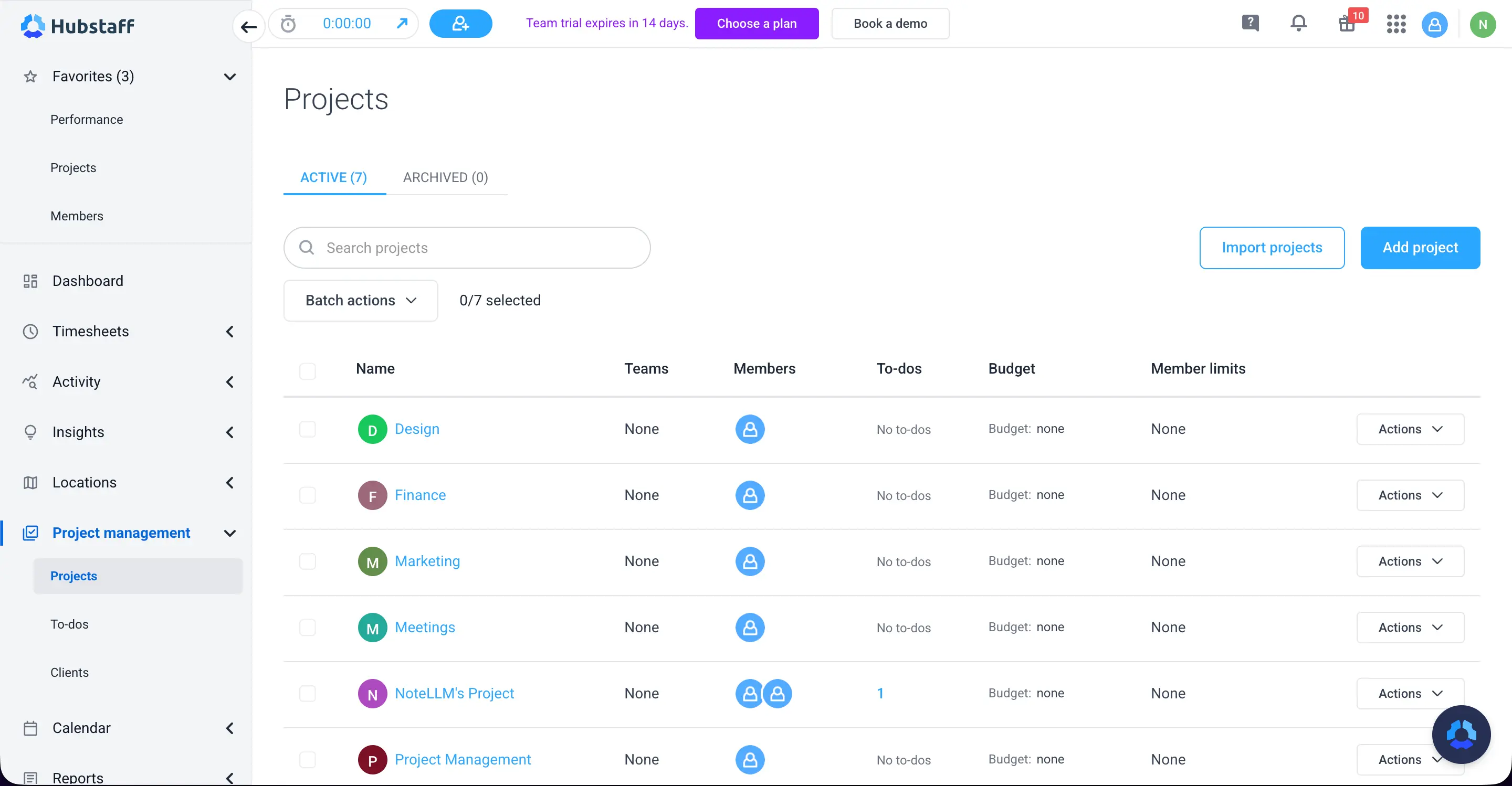Toggle select-all checkbox in table header
Image resolution: width=1512 pixels, height=786 pixels.
tap(308, 371)
